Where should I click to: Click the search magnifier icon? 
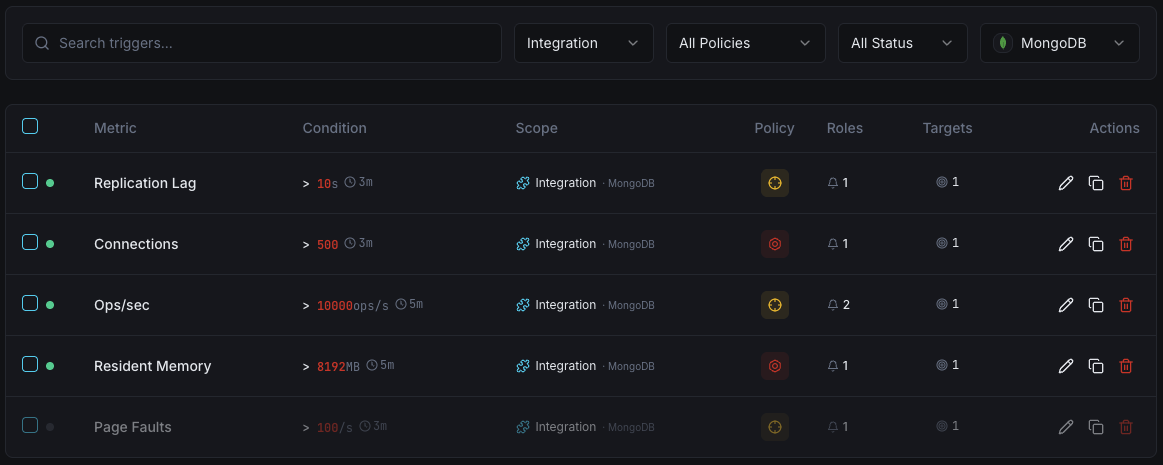(42, 43)
